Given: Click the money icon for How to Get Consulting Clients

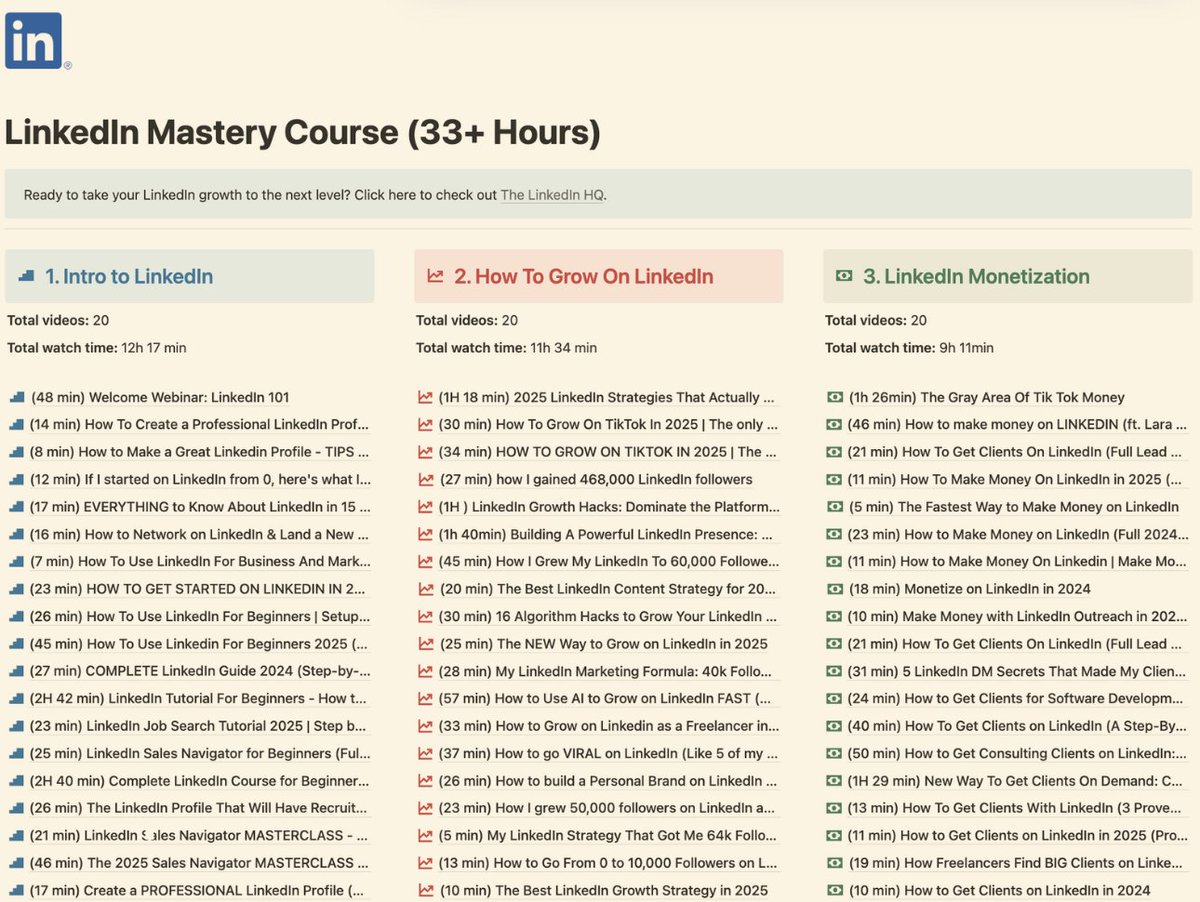Looking at the screenshot, I should tap(835, 753).
